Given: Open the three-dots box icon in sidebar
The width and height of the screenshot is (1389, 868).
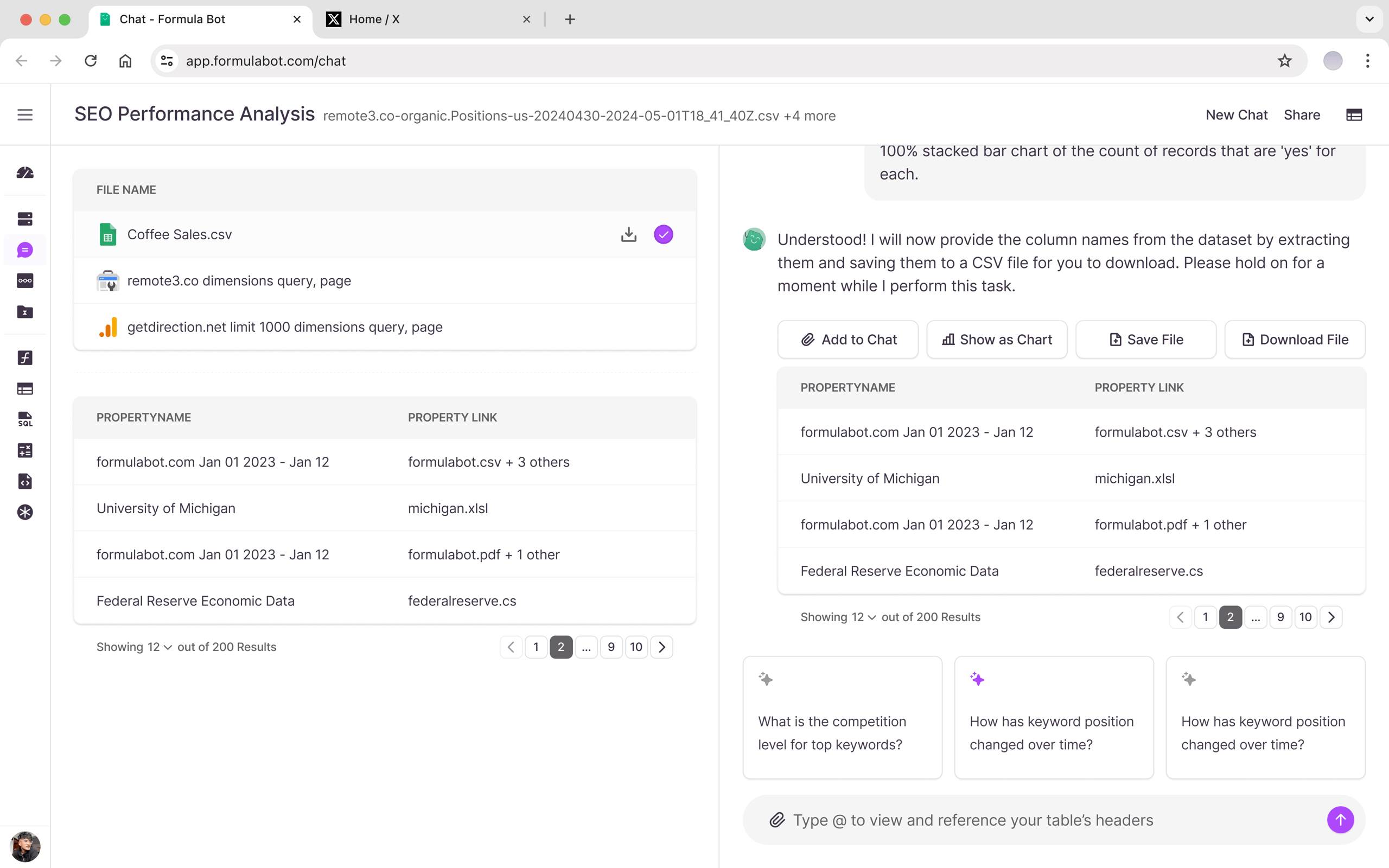Looking at the screenshot, I should click(24, 280).
